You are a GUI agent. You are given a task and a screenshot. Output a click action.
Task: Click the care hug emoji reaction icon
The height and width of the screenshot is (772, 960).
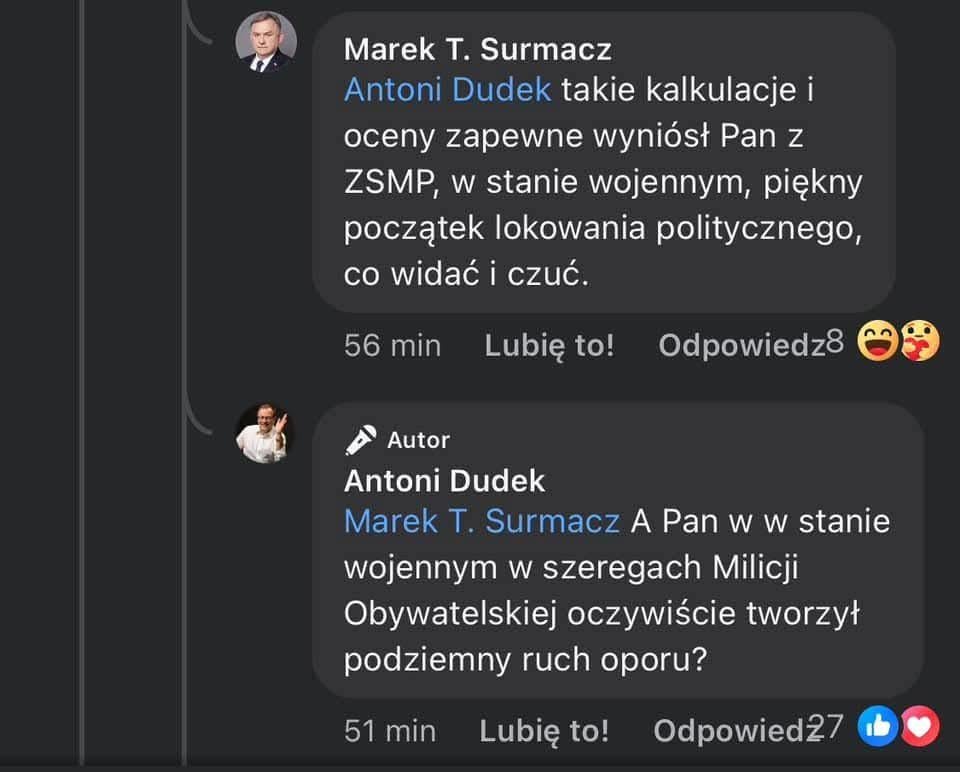[x=920, y=341]
